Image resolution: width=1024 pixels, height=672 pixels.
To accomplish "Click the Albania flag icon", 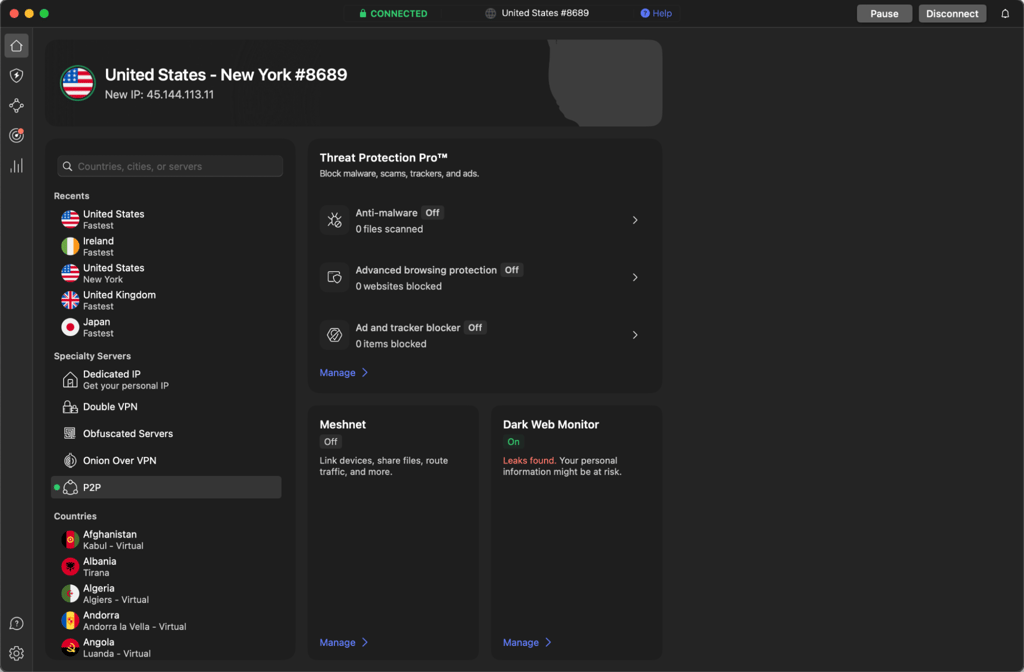I will [x=70, y=567].
